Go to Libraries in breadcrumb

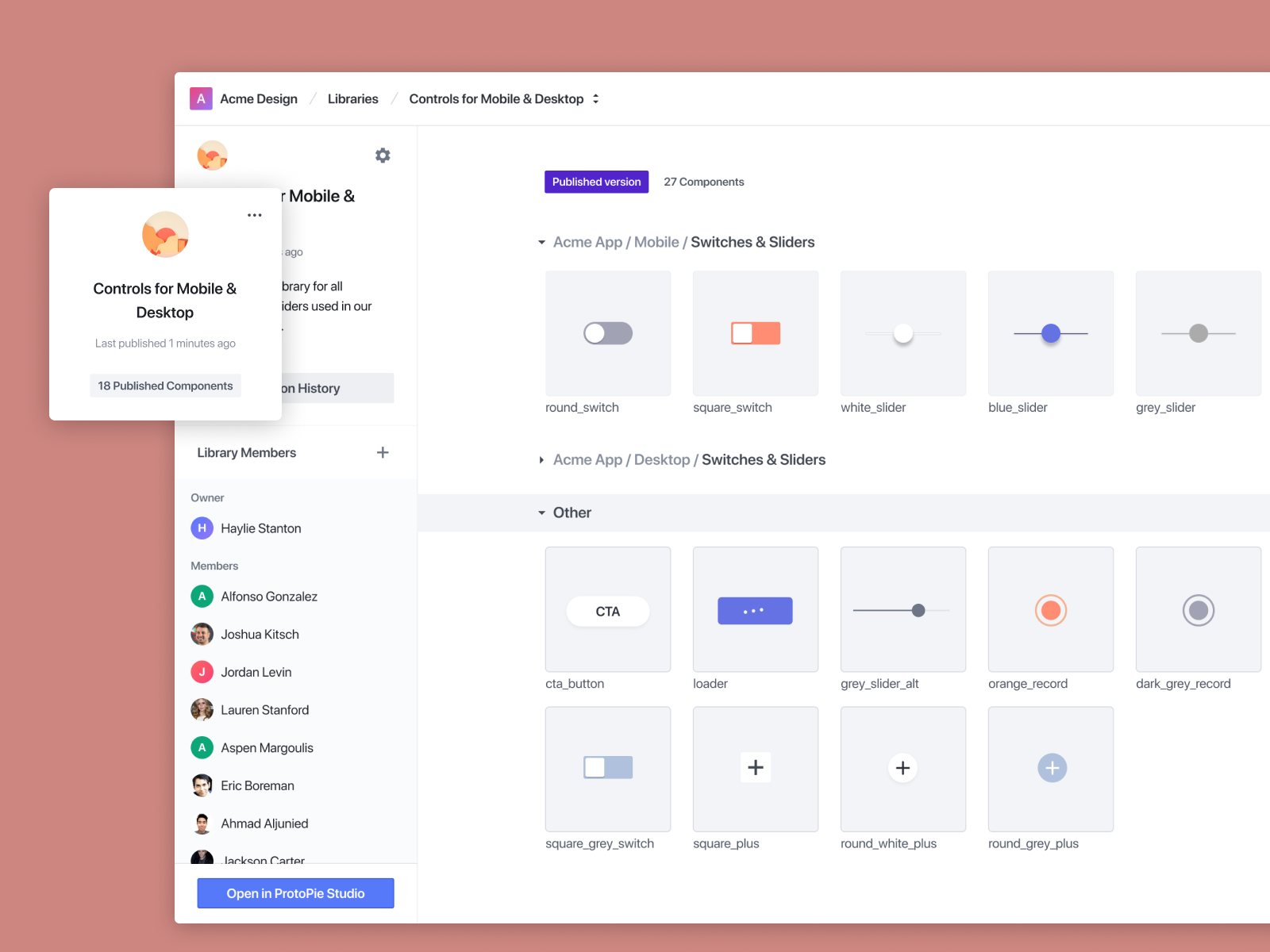352,99
